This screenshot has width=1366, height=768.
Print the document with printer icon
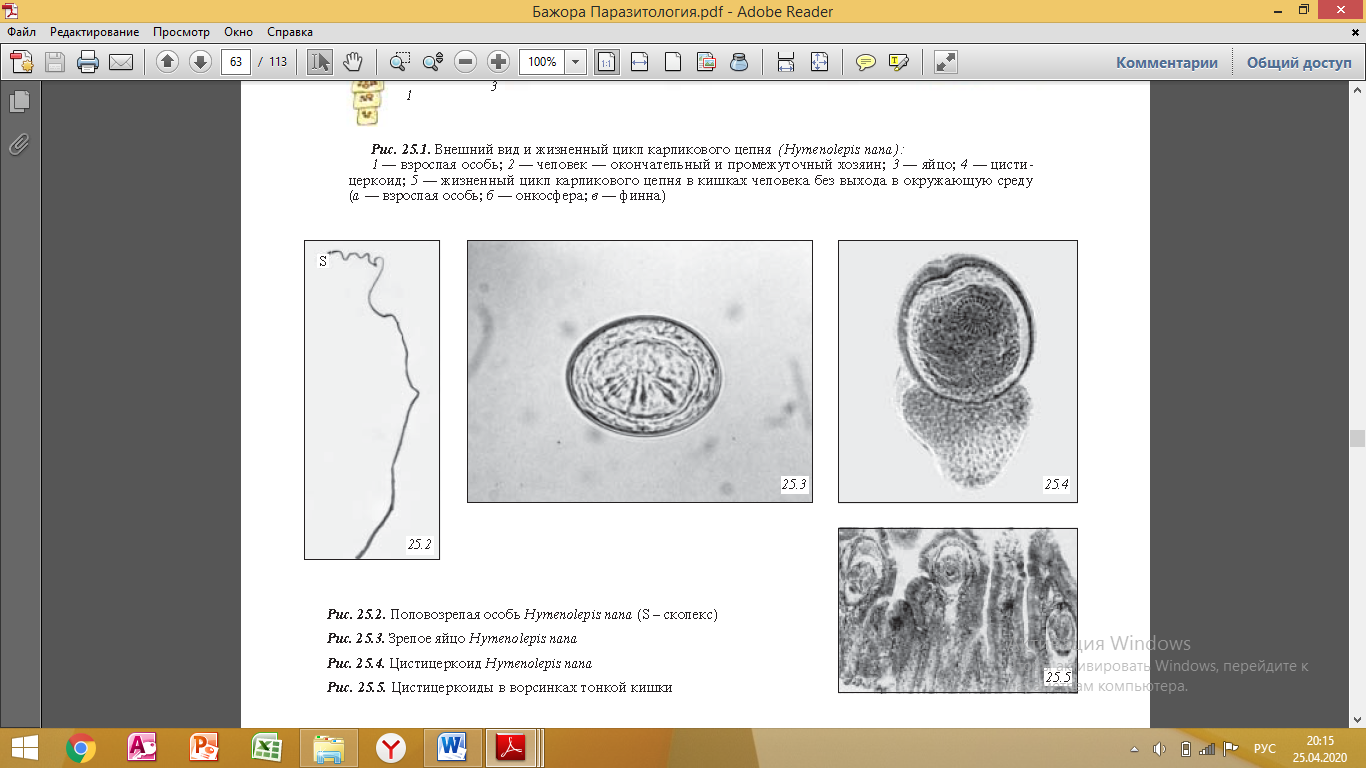coord(88,62)
